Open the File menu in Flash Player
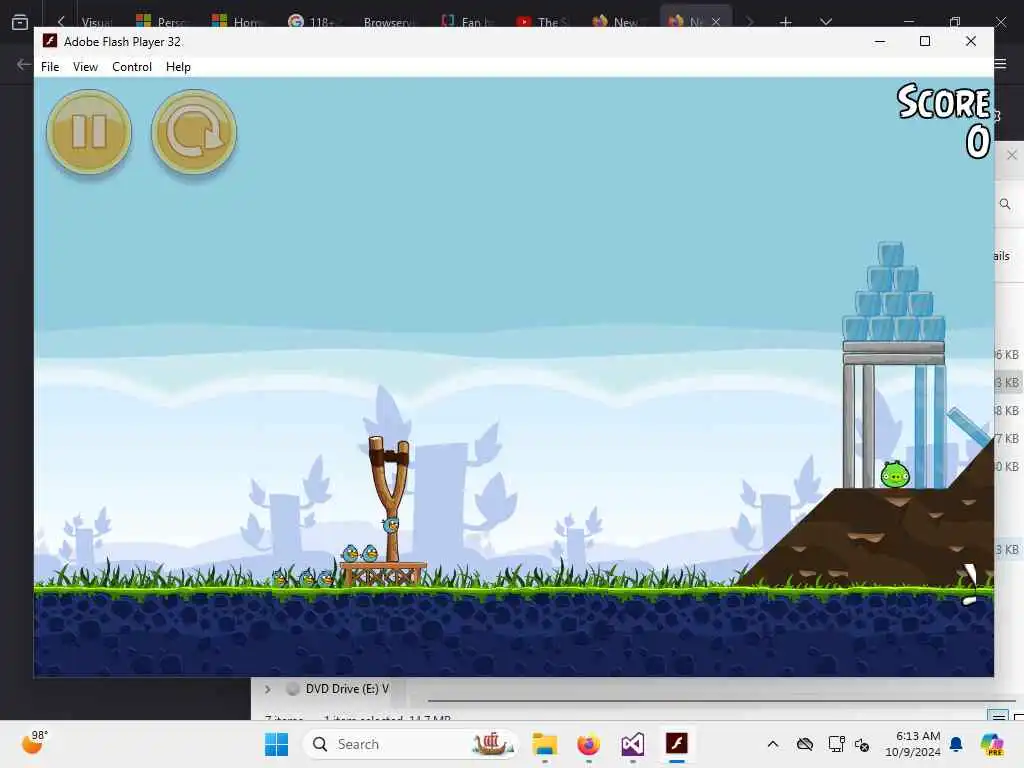Viewport: 1024px width, 768px height. 50,67
